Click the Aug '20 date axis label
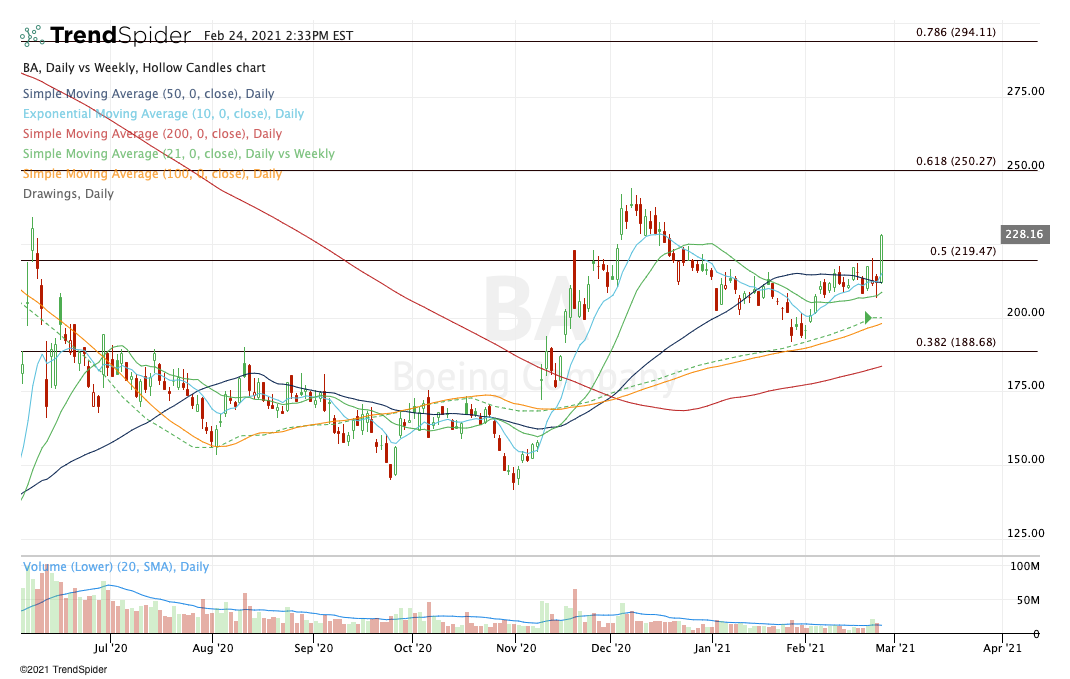The height and width of the screenshot is (679, 1070). point(213,648)
